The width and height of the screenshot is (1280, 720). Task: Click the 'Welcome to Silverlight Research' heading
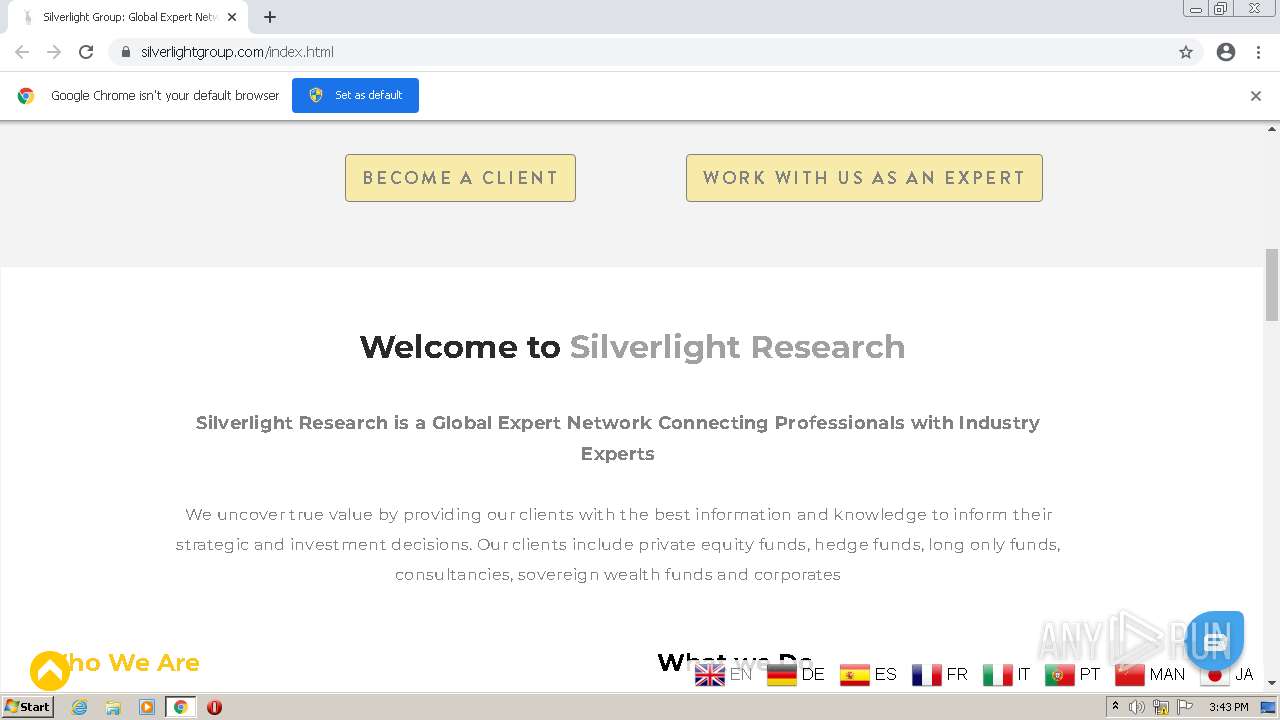pyautogui.click(x=632, y=347)
